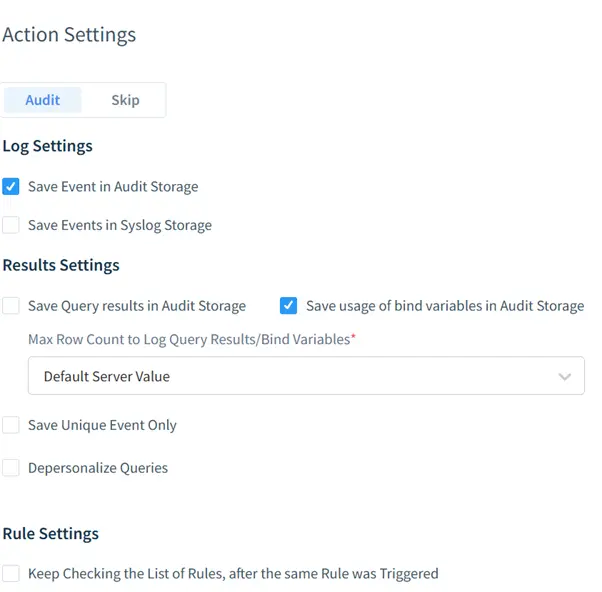The width and height of the screenshot is (602, 592).
Task: Click the 'Save Events in Syslog Storage' label text
Action: click(x=120, y=226)
